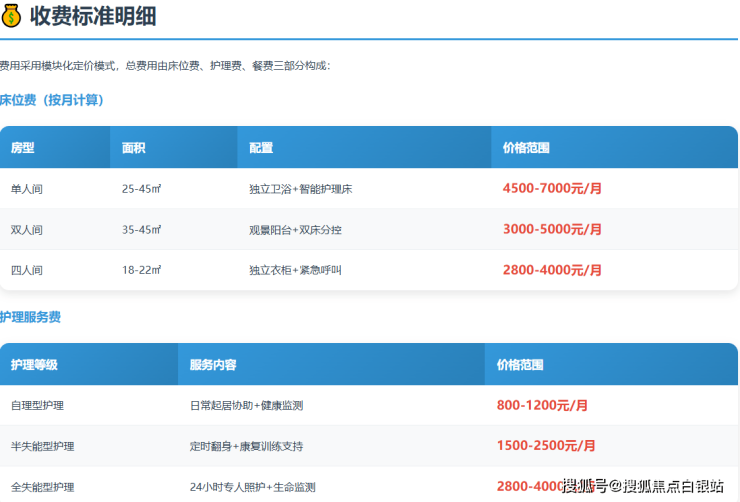Click the 面积 column header
This screenshot has width=740, height=502.
pos(134,148)
